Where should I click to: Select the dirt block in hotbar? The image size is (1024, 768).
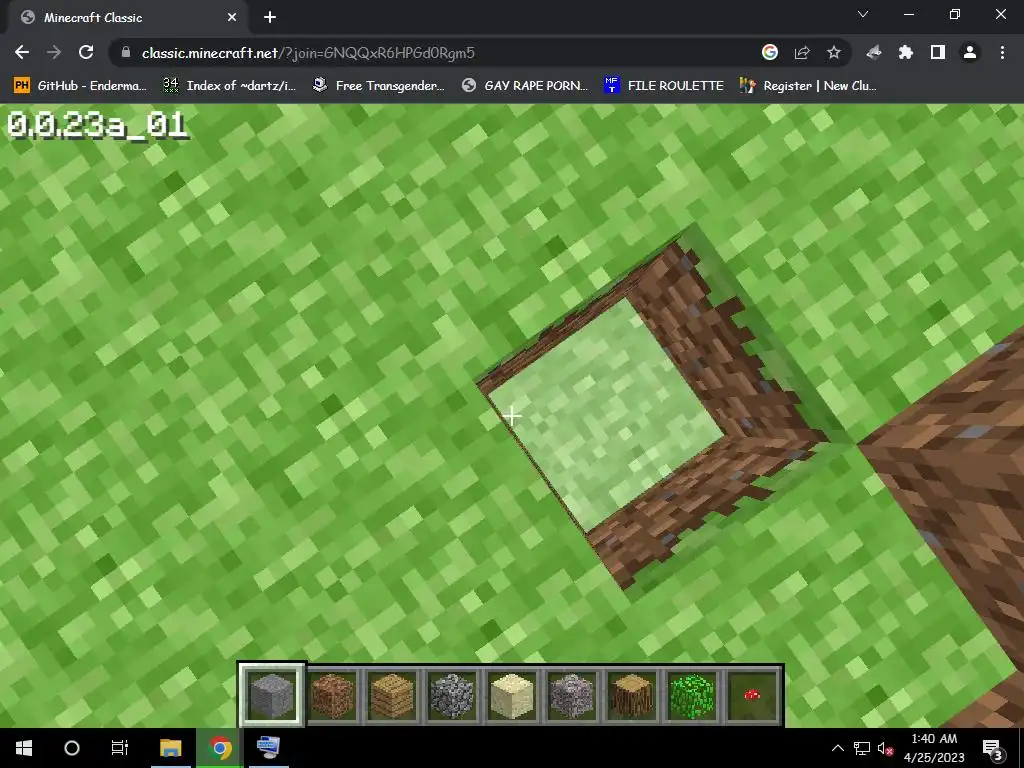(x=332, y=695)
